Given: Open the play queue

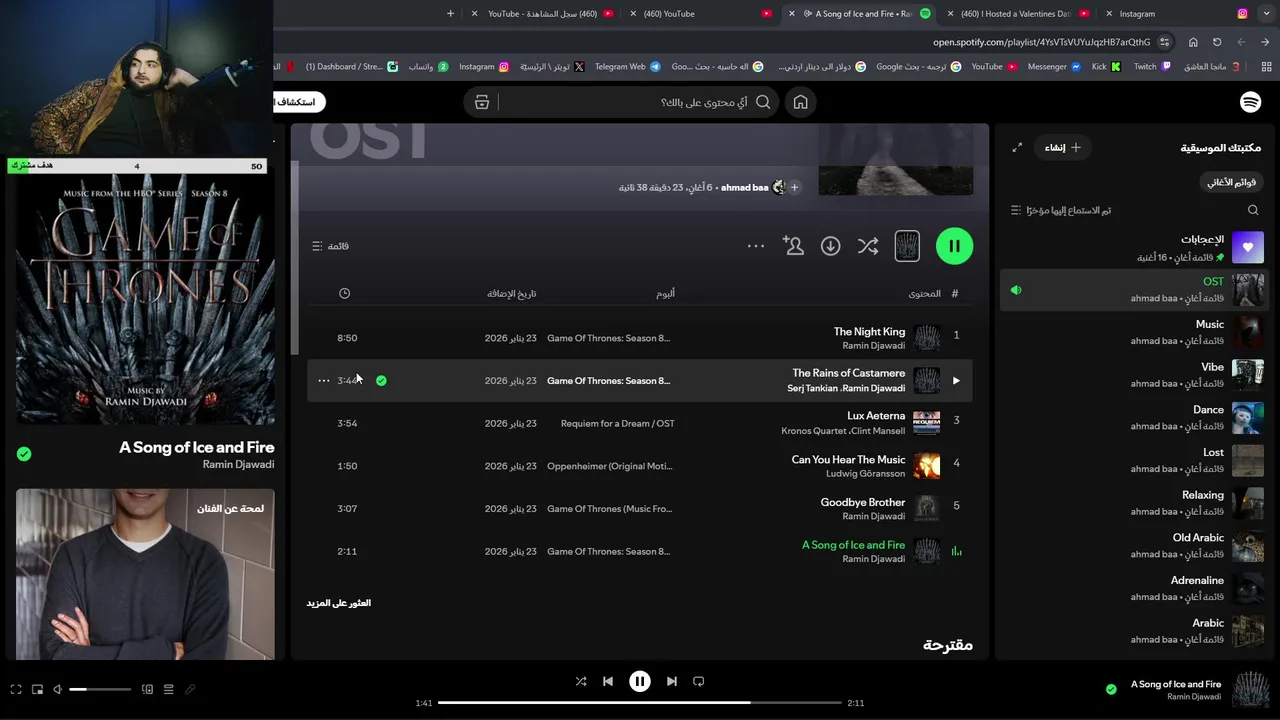Looking at the screenshot, I should [x=168, y=689].
